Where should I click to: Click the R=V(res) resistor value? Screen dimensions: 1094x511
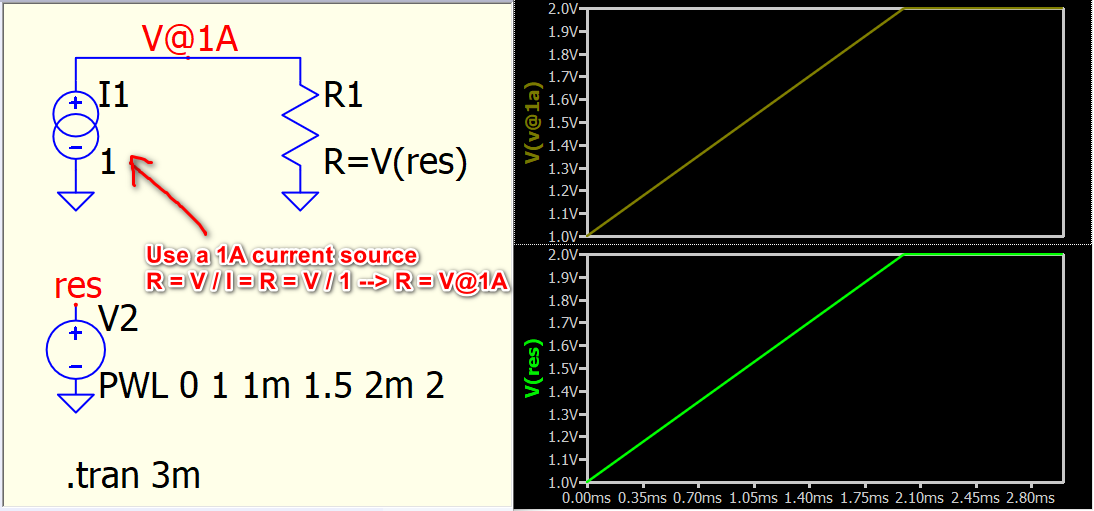point(395,162)
